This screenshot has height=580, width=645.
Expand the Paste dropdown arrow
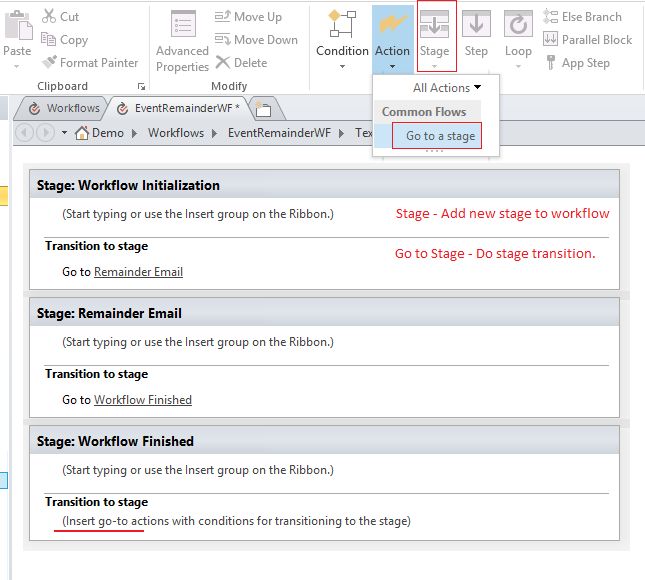17,66
